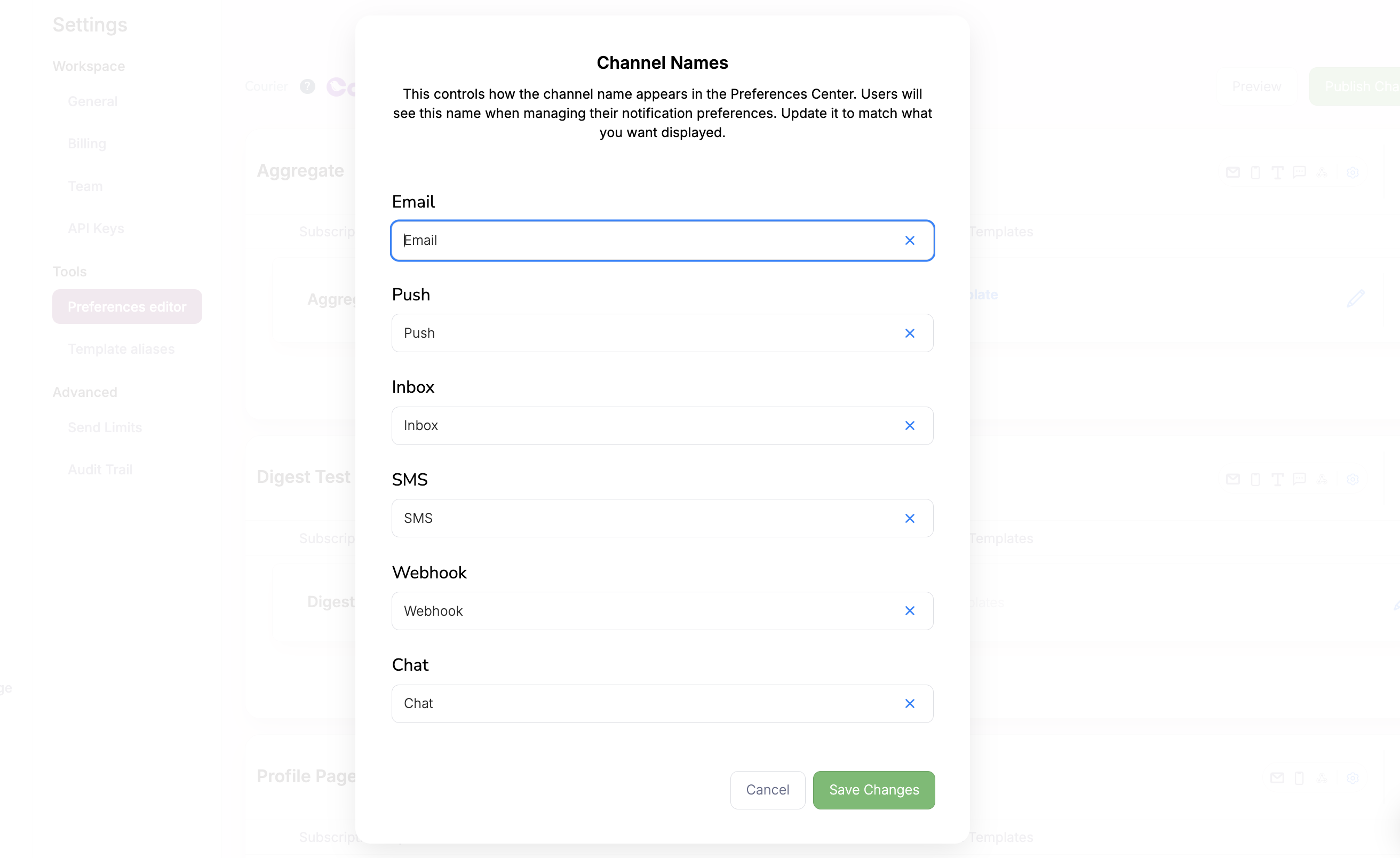Open the Courier help icon

(307, 86)
